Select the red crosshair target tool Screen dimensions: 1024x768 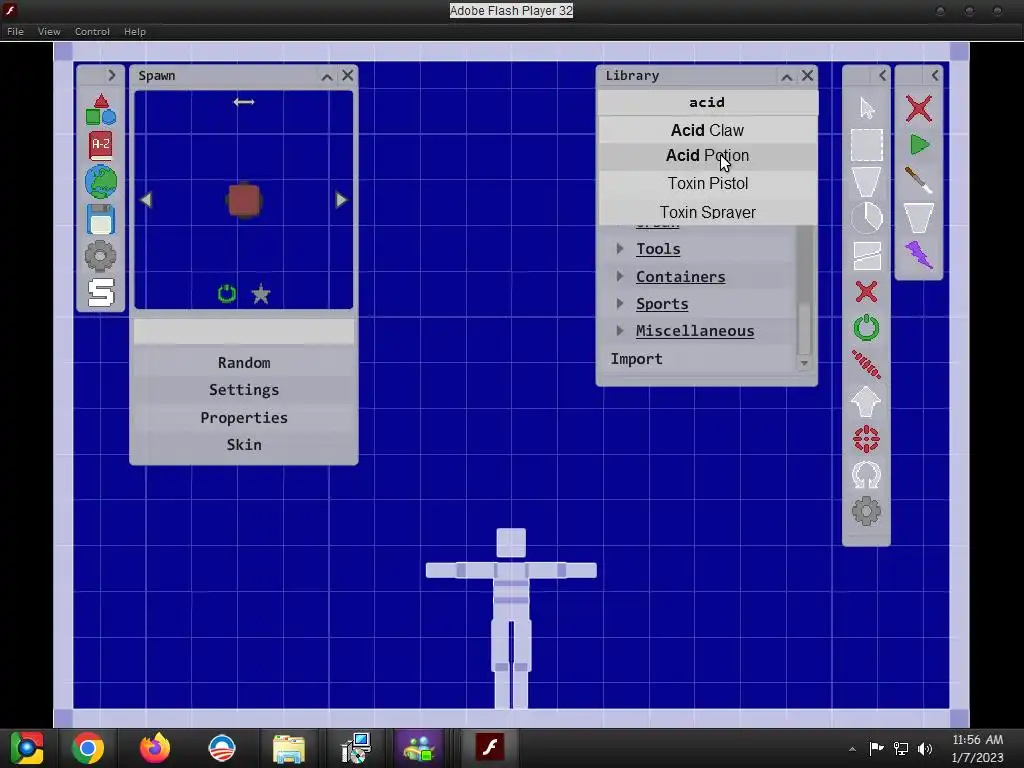click(x=867, y=439)
